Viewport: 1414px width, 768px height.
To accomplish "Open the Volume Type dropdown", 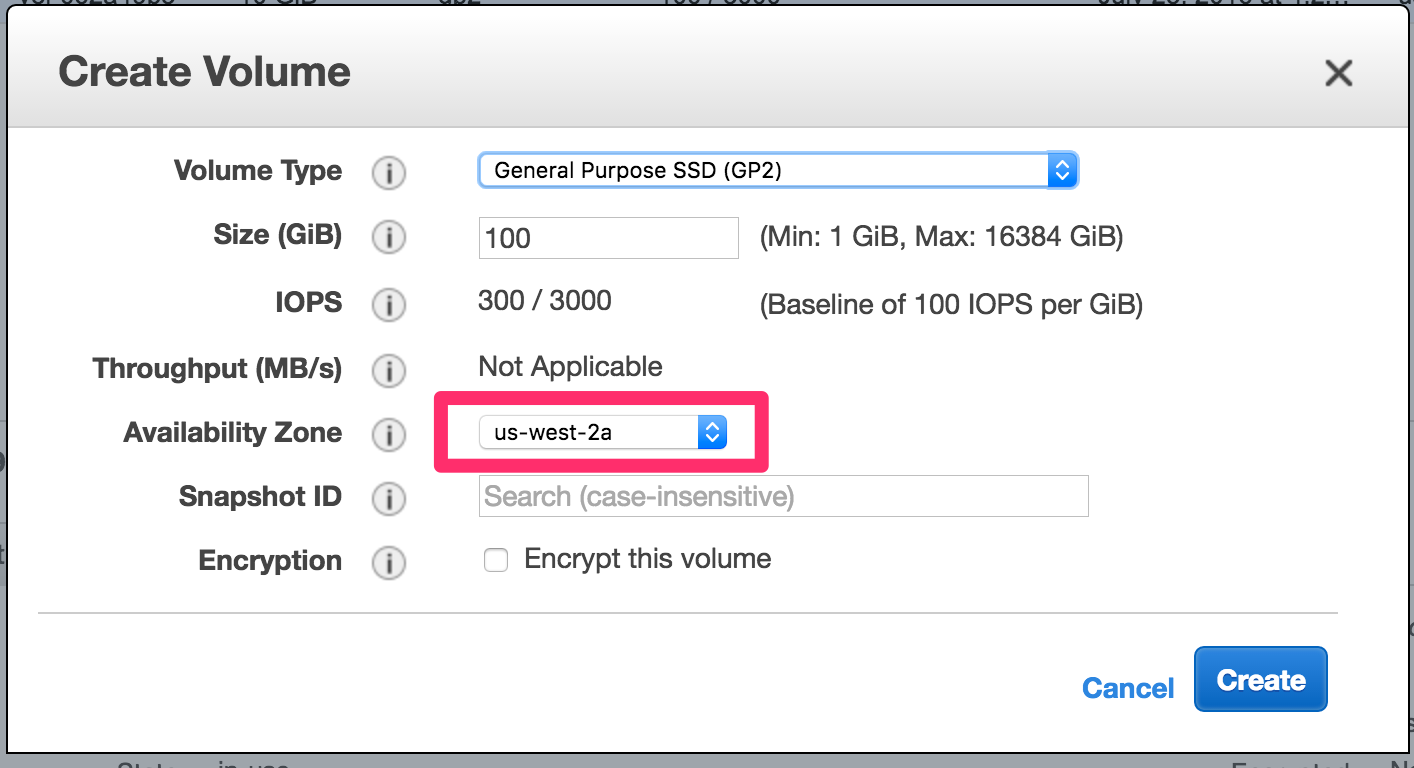I will 778,170.
